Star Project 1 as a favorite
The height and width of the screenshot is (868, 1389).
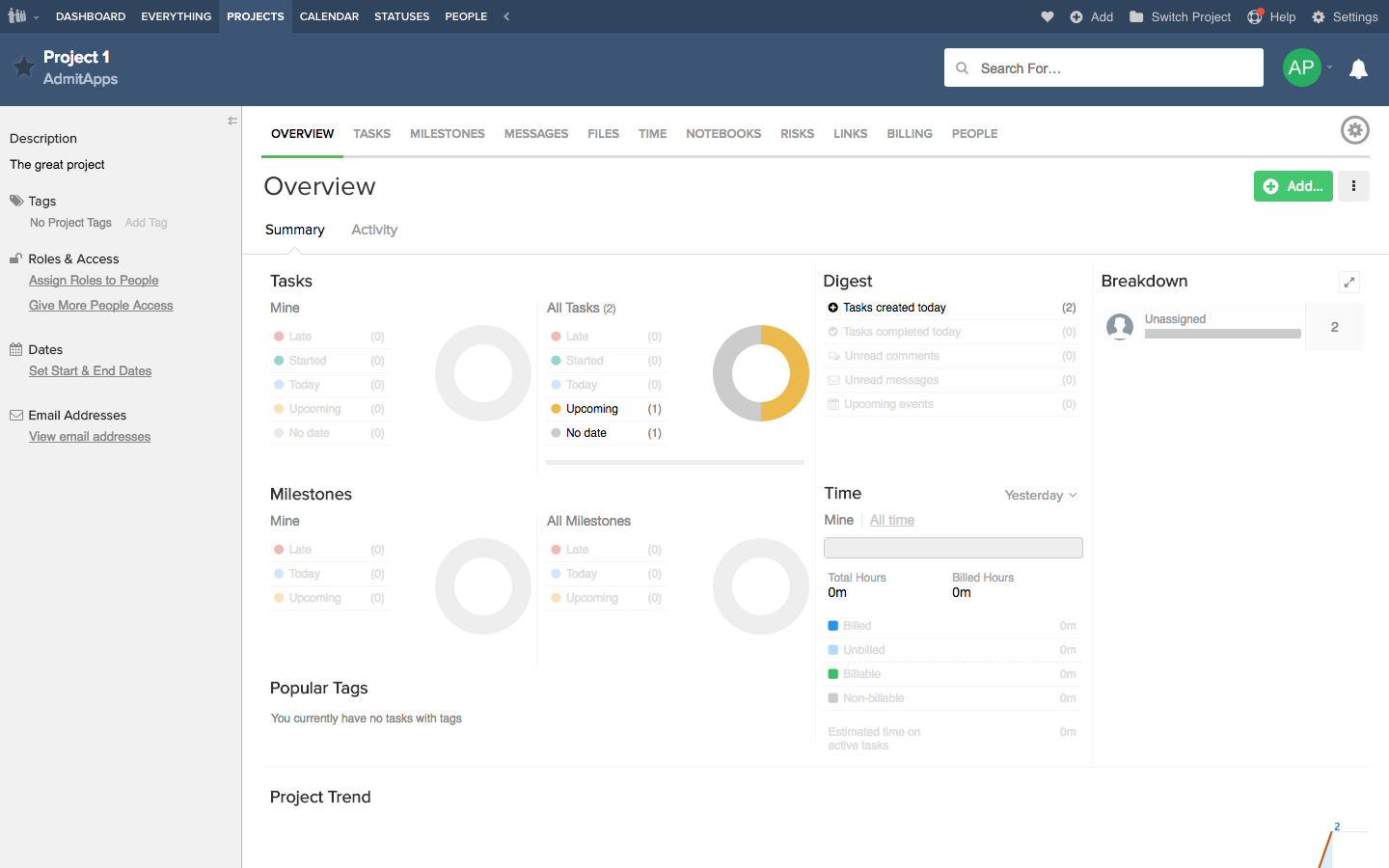tap(24, 67)
